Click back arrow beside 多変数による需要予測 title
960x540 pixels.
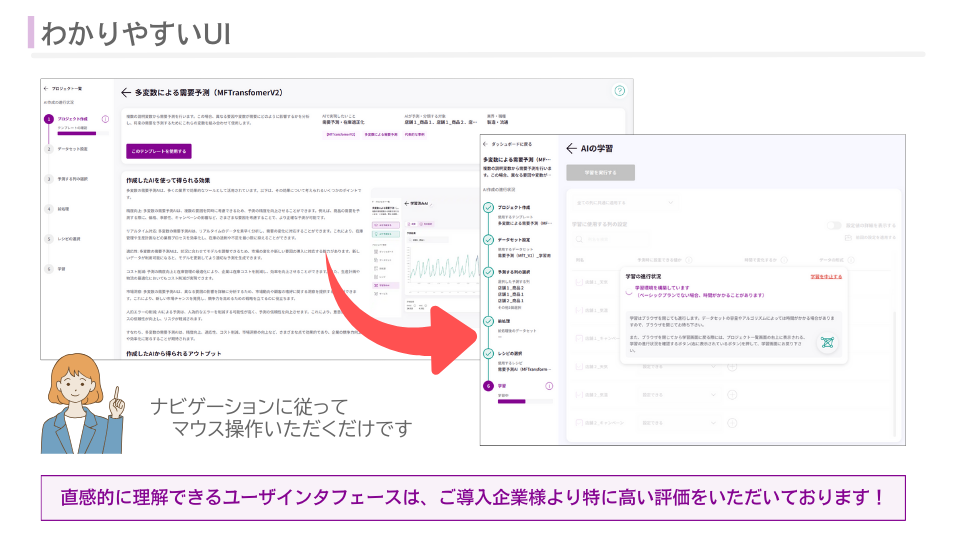[126, 92]
